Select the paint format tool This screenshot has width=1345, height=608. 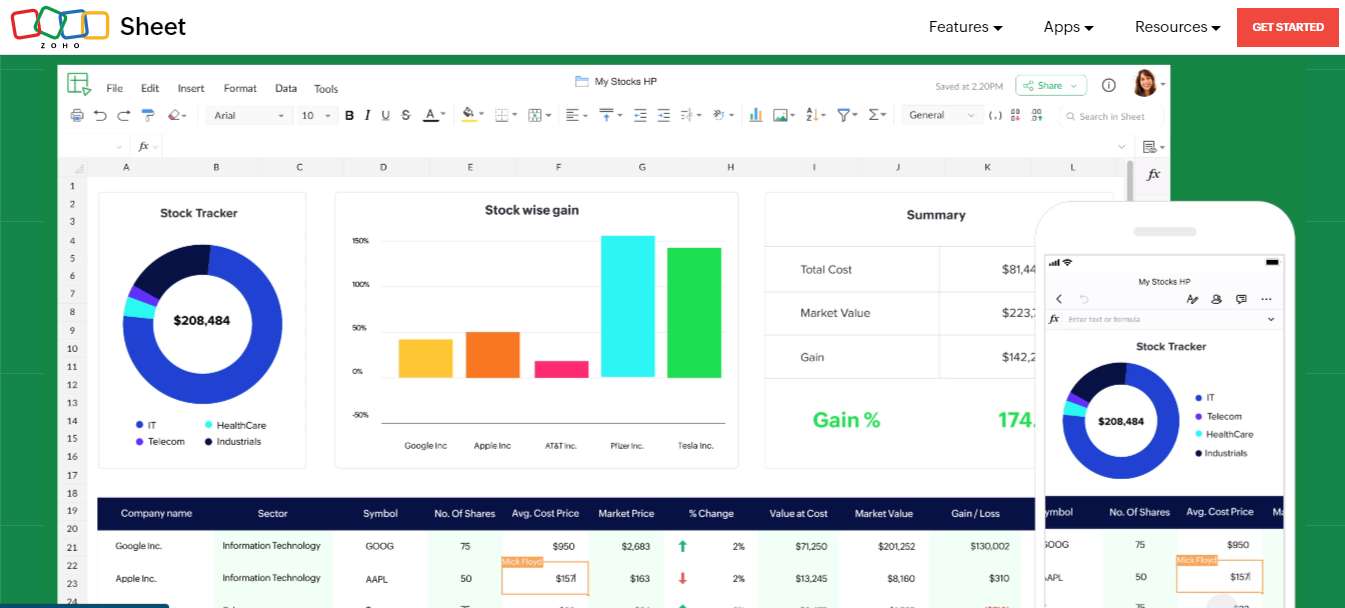(148, 116)
